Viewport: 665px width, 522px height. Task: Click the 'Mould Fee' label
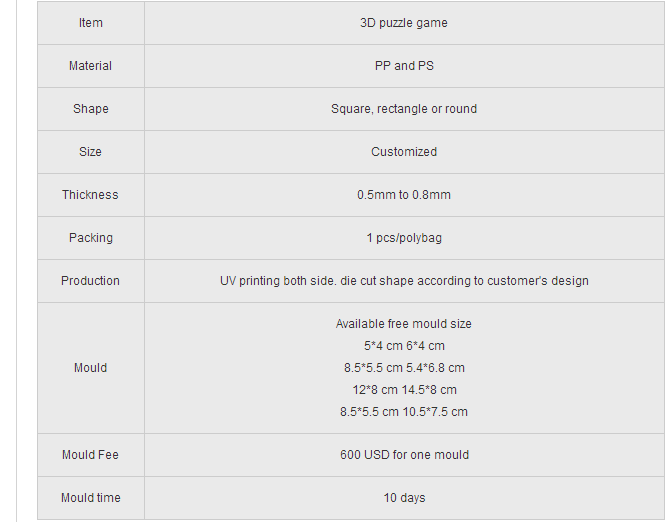[90, 455]
